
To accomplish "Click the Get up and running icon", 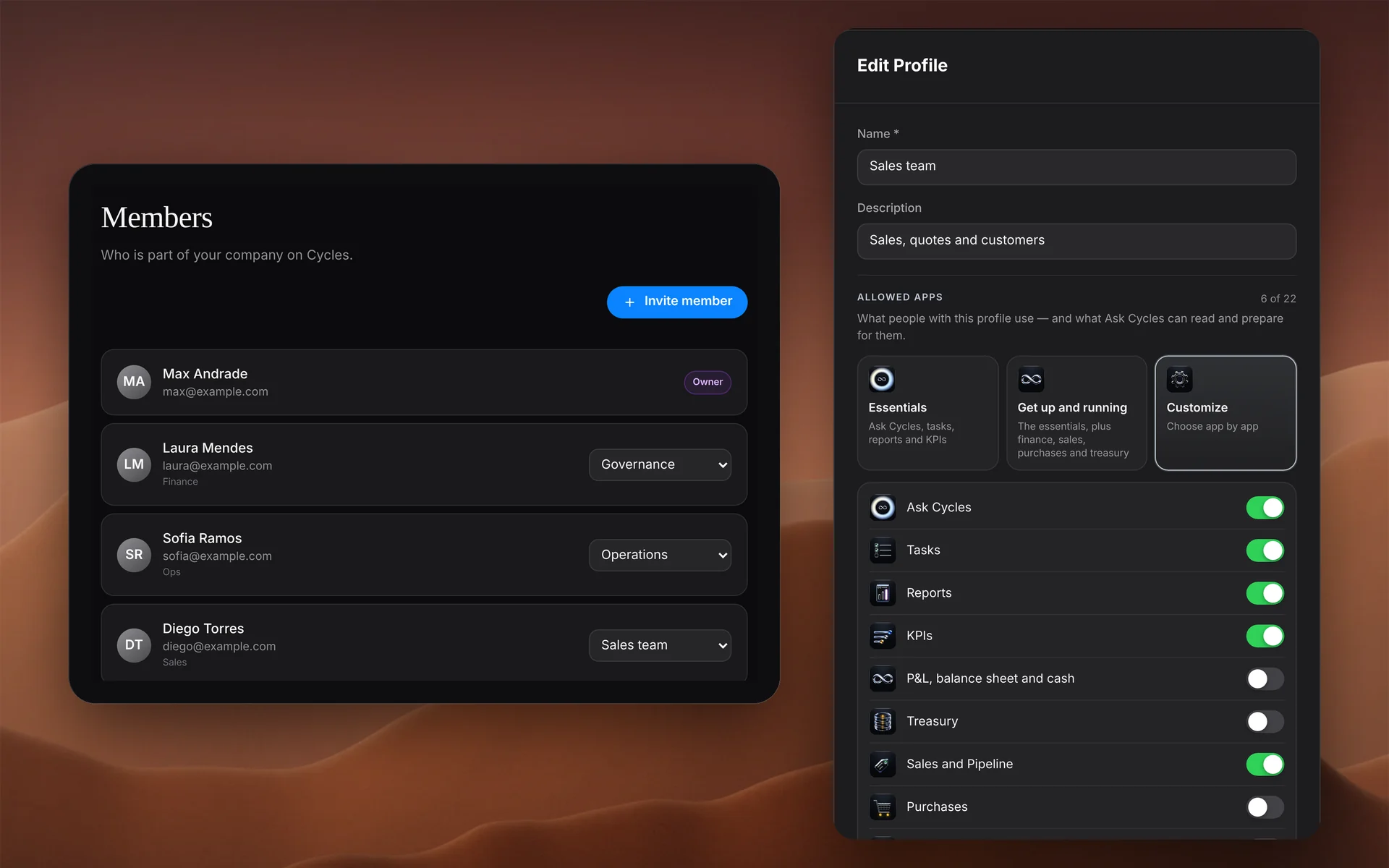I will (1031, 379).
